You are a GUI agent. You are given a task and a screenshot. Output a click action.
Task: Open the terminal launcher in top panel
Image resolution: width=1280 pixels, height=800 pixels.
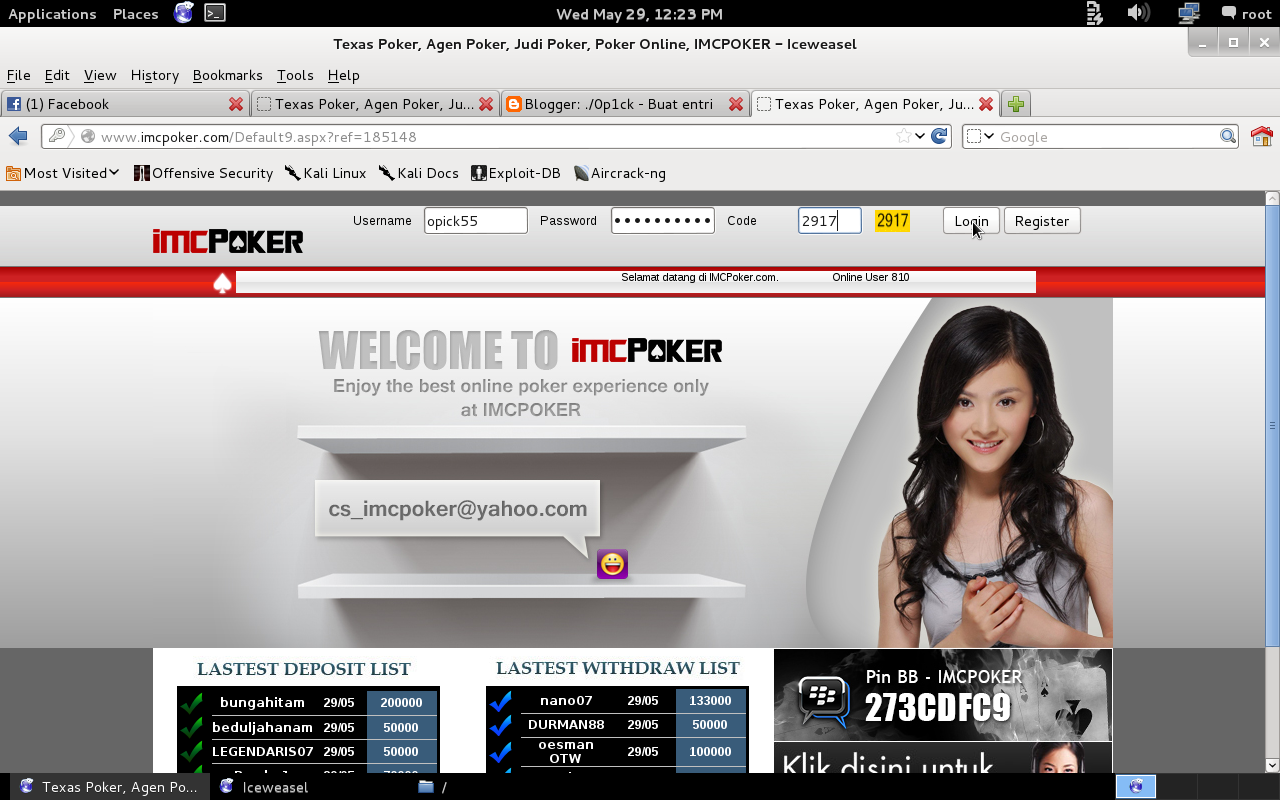[214, 13]
